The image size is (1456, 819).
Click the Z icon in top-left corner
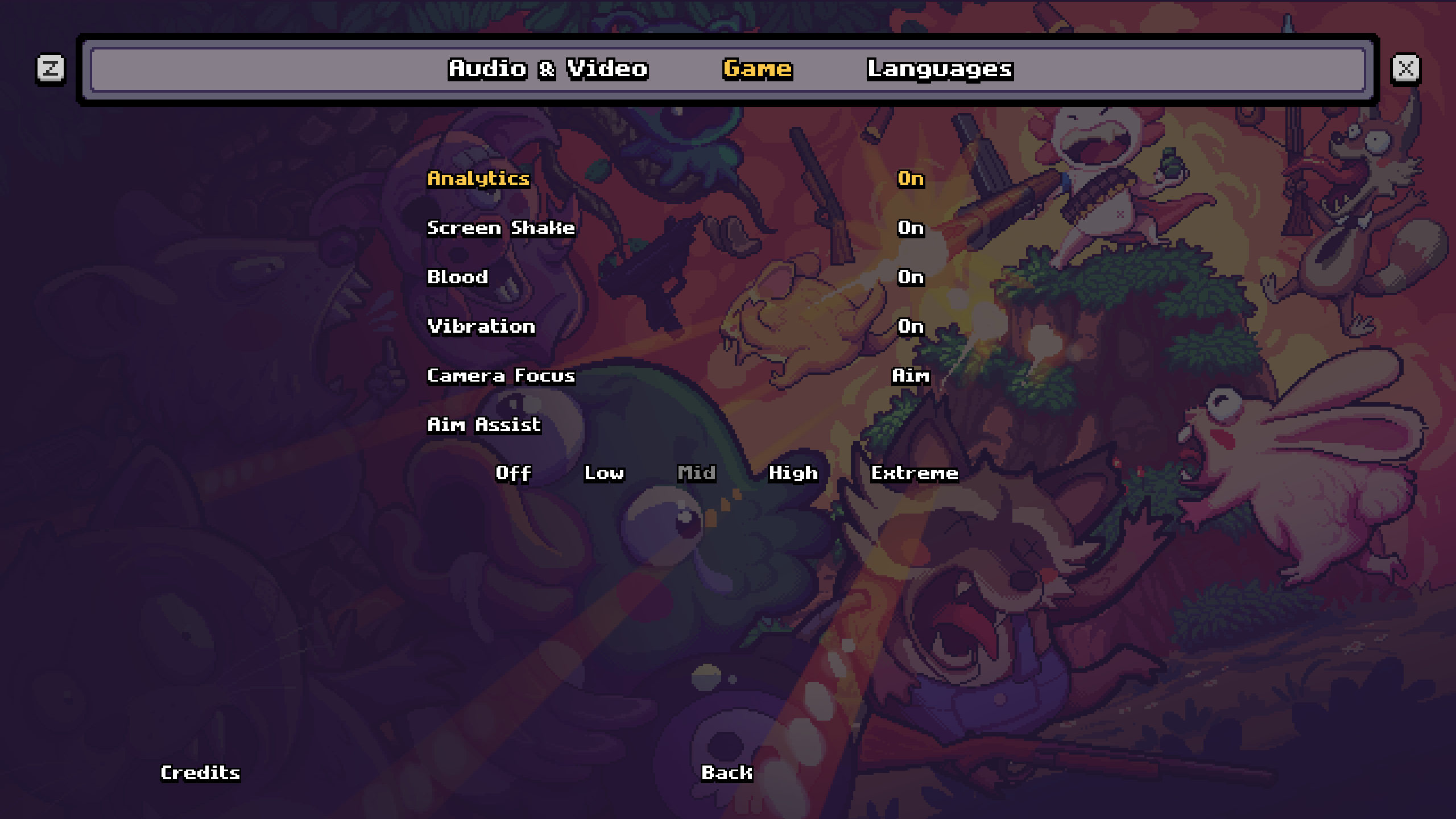(x=50, y=68)
